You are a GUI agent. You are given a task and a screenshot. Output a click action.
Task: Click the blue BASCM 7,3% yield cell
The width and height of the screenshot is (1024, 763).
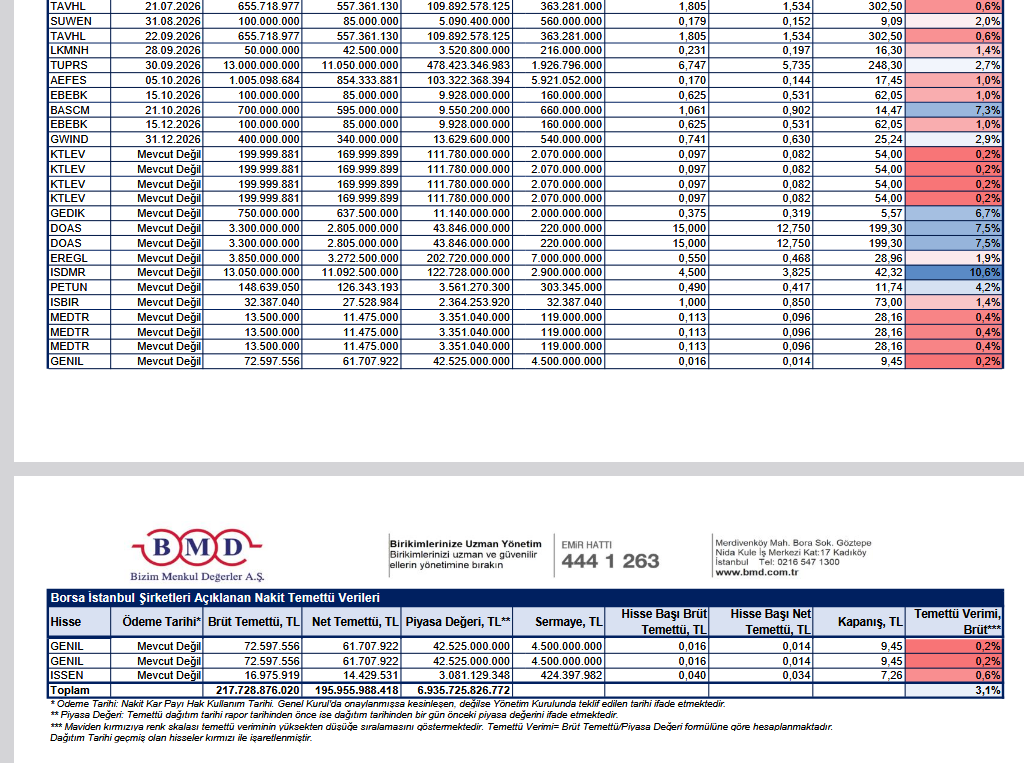click(954, 109)
